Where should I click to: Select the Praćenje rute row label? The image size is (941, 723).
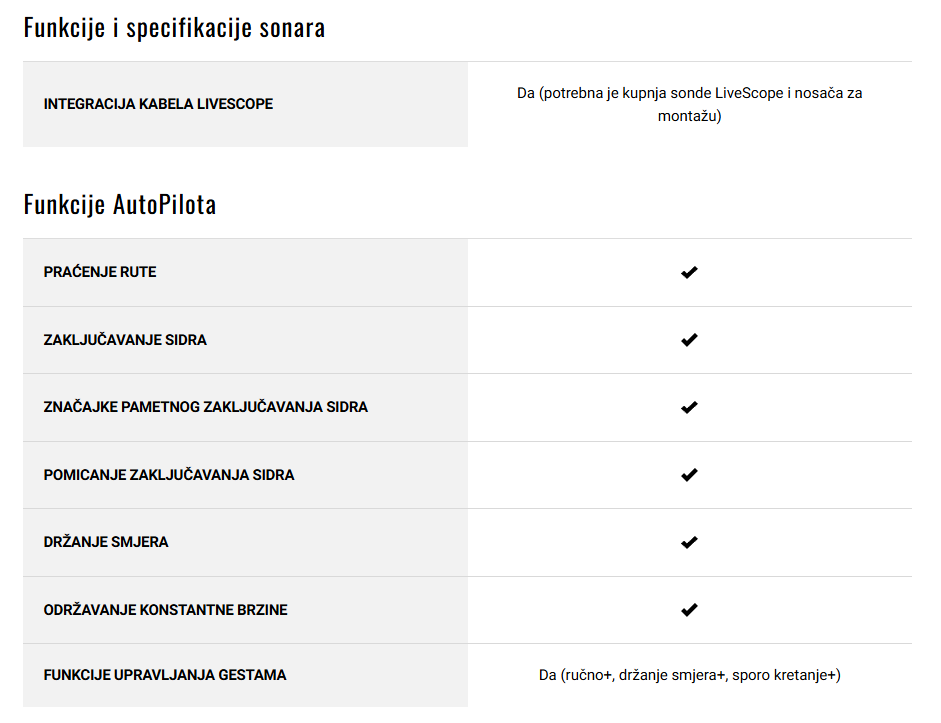100,272
